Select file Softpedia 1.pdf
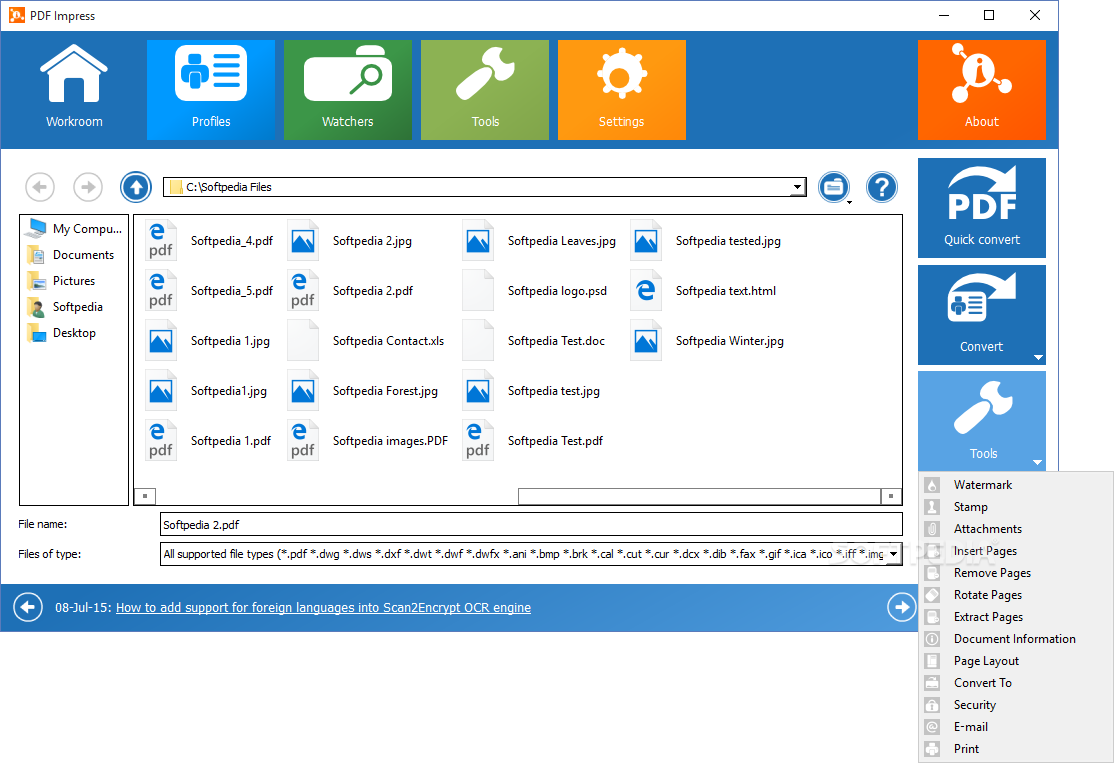The image size is (1114, 763). click(x=209, y=440)
